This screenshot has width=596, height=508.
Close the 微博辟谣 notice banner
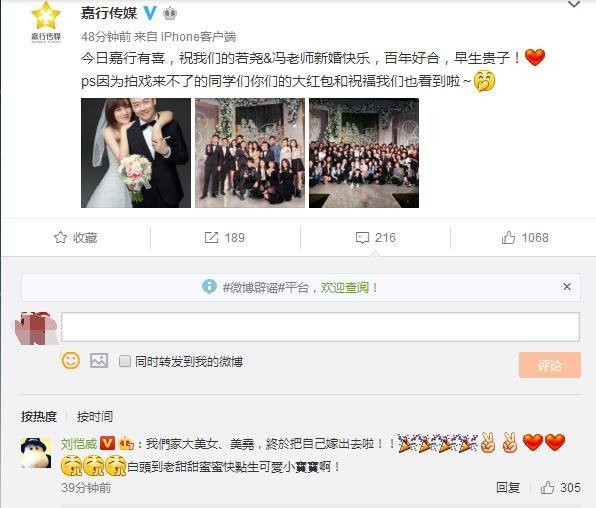coord(567,287)
